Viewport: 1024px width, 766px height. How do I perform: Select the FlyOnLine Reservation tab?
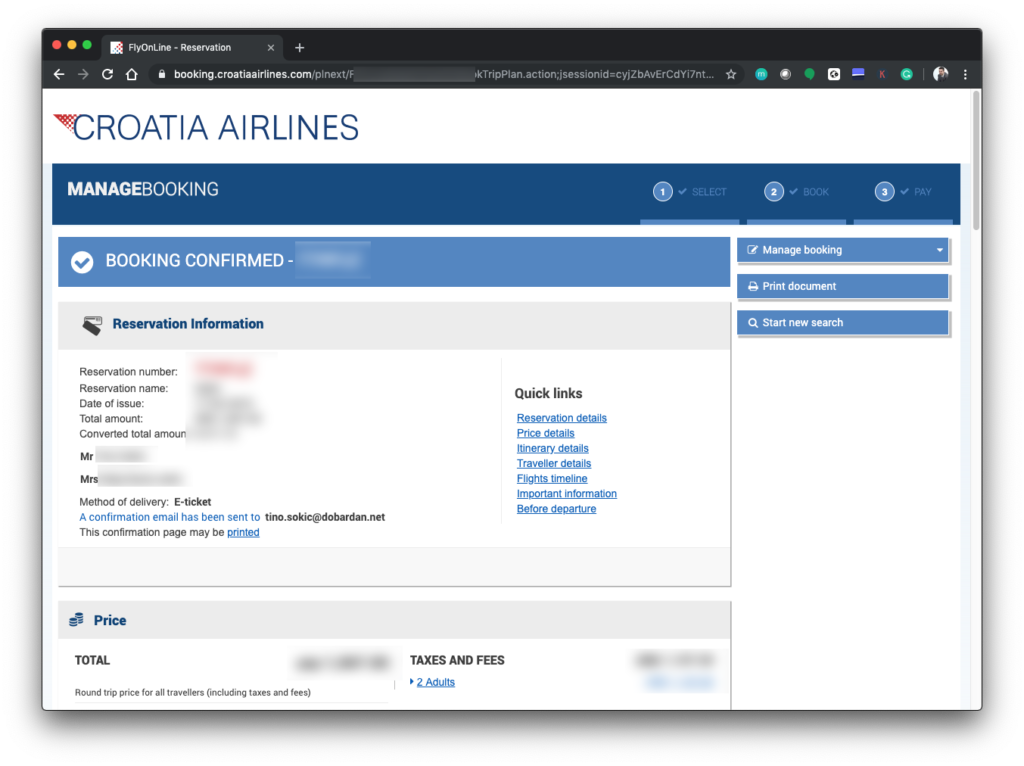click(x=180, y=47)
